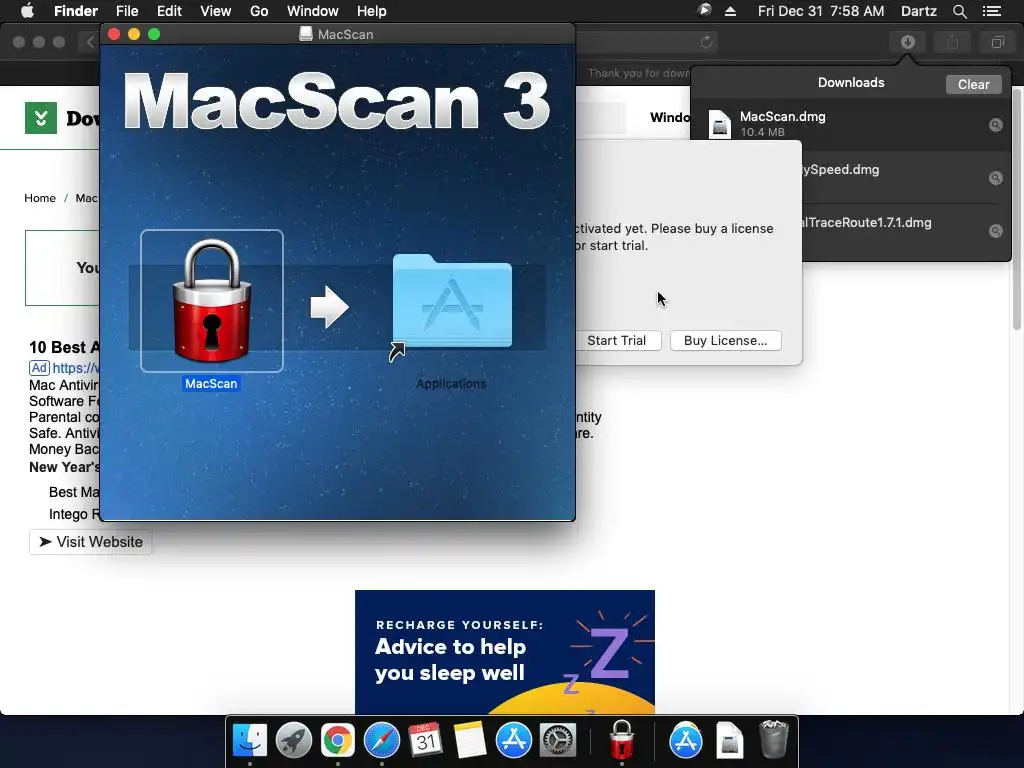Click the green download site logo
Viewport: 1024px width, 768px height.
[40, 118]
